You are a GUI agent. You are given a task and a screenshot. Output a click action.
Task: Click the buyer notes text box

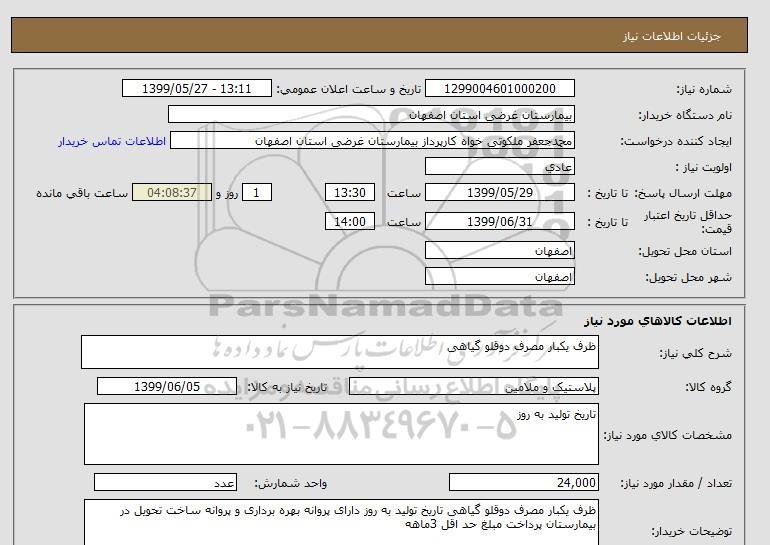pos(341,522)
